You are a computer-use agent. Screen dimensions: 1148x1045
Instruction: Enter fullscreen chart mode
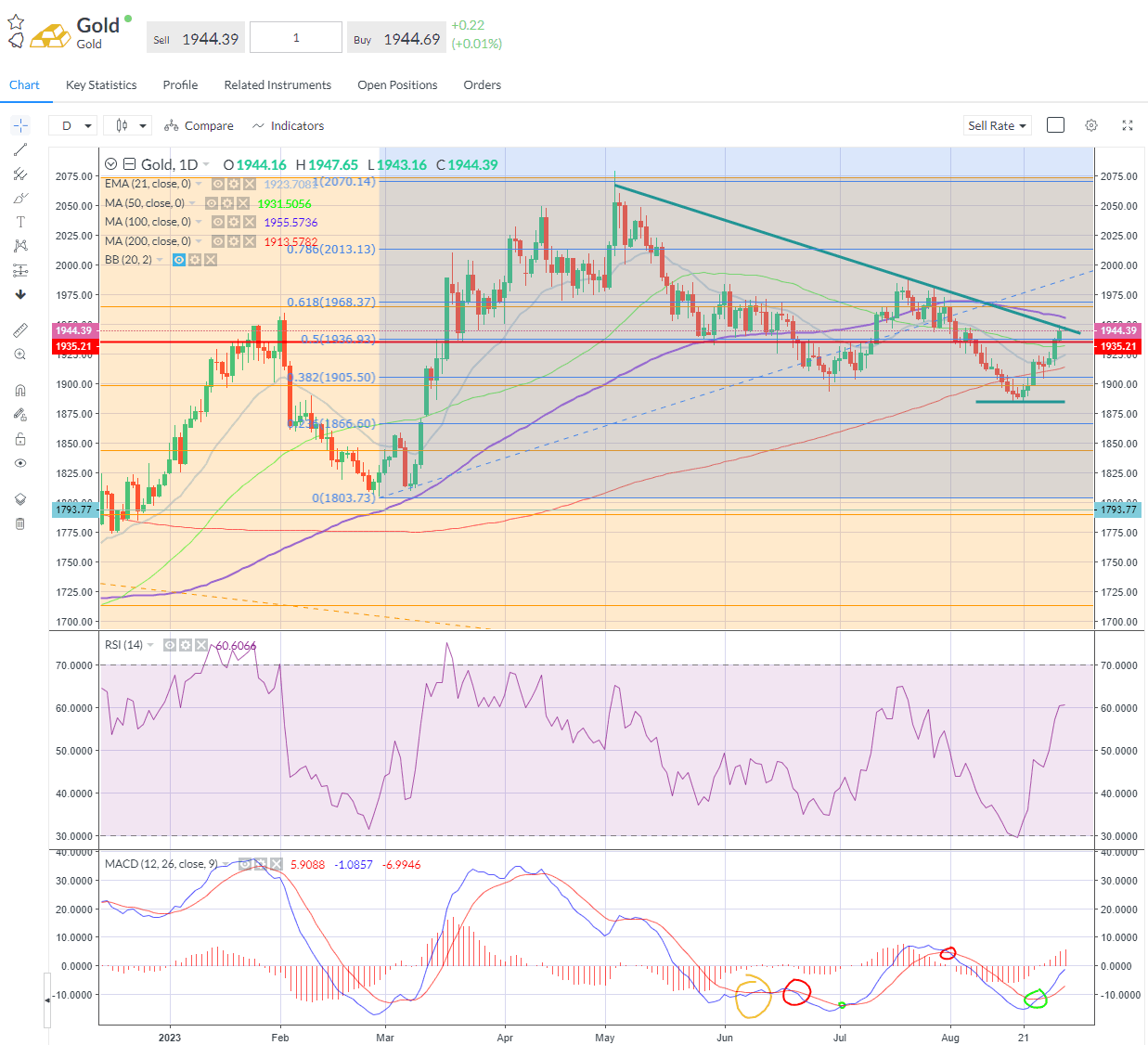(1128, 125)
